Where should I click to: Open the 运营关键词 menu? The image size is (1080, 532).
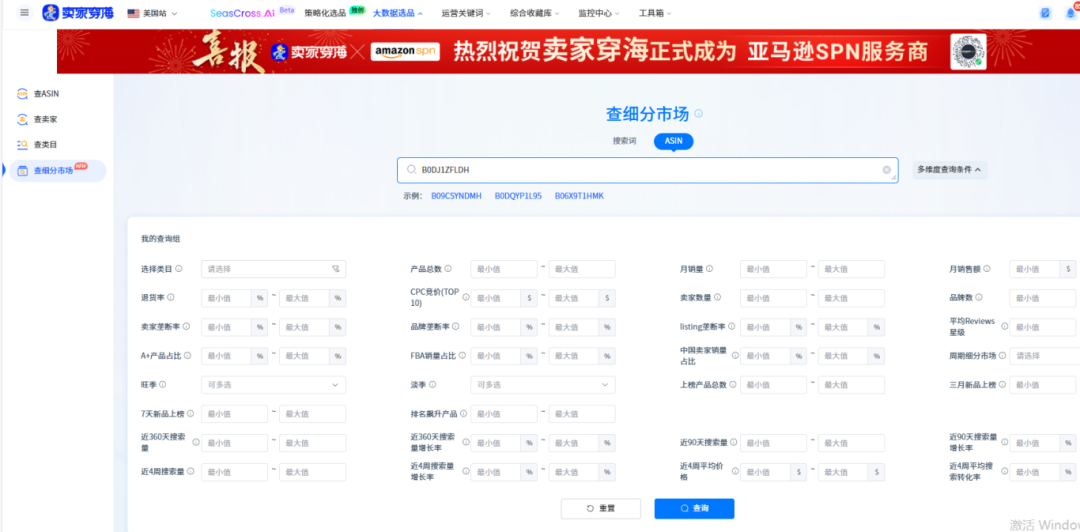pos(465,14)
